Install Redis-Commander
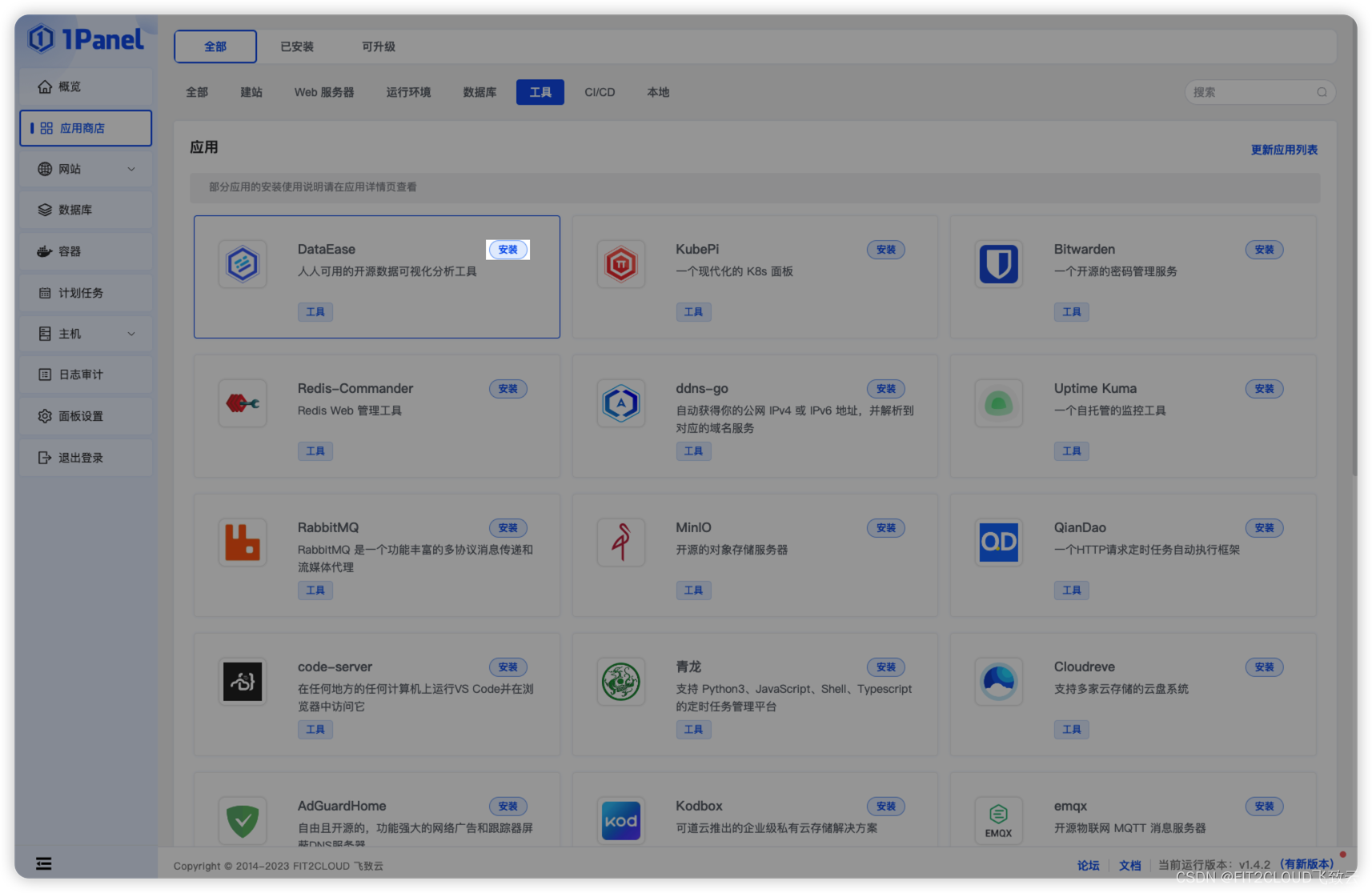The image size is (1372, 893). pos(508,389)
